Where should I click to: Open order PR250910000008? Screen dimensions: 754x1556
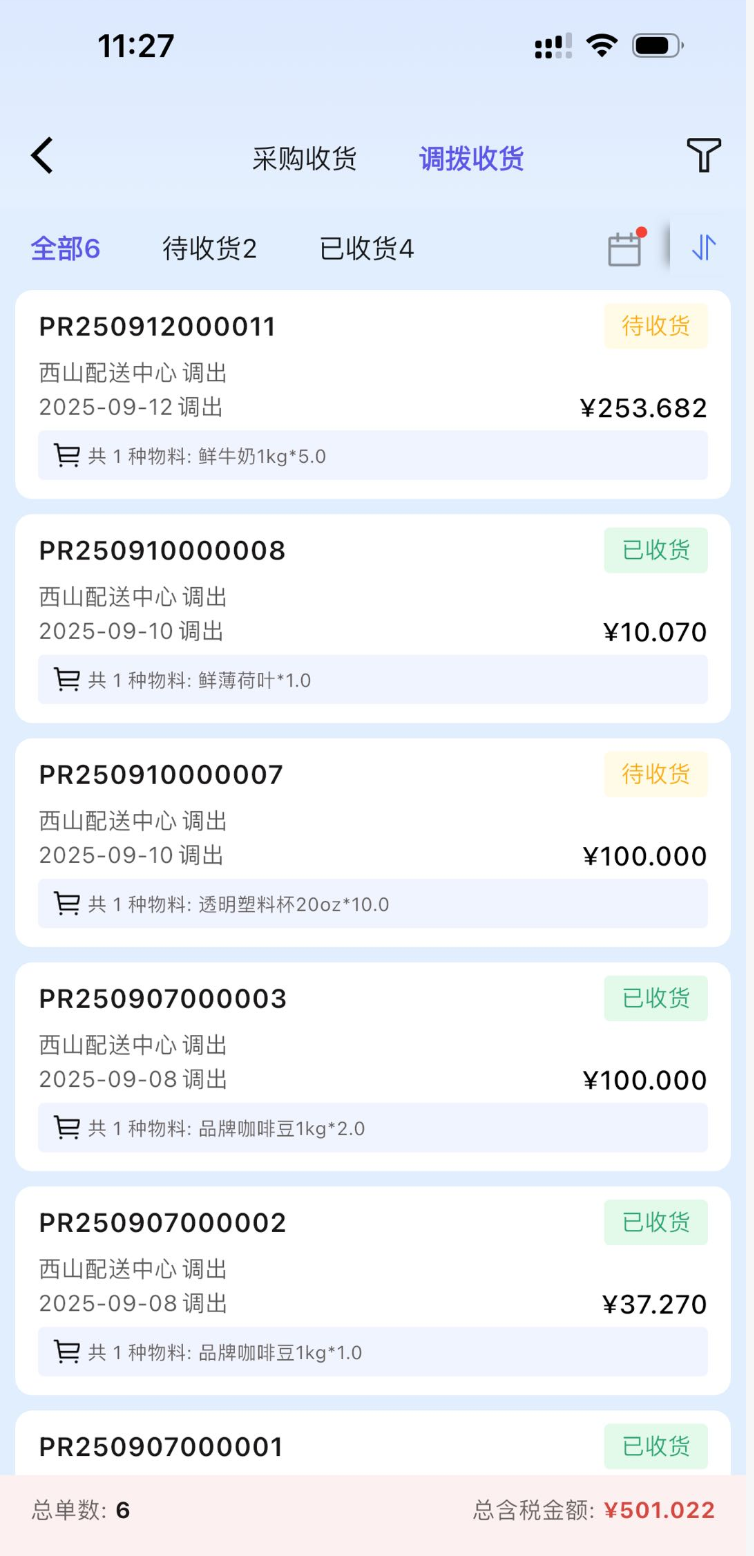pos(162,551)
